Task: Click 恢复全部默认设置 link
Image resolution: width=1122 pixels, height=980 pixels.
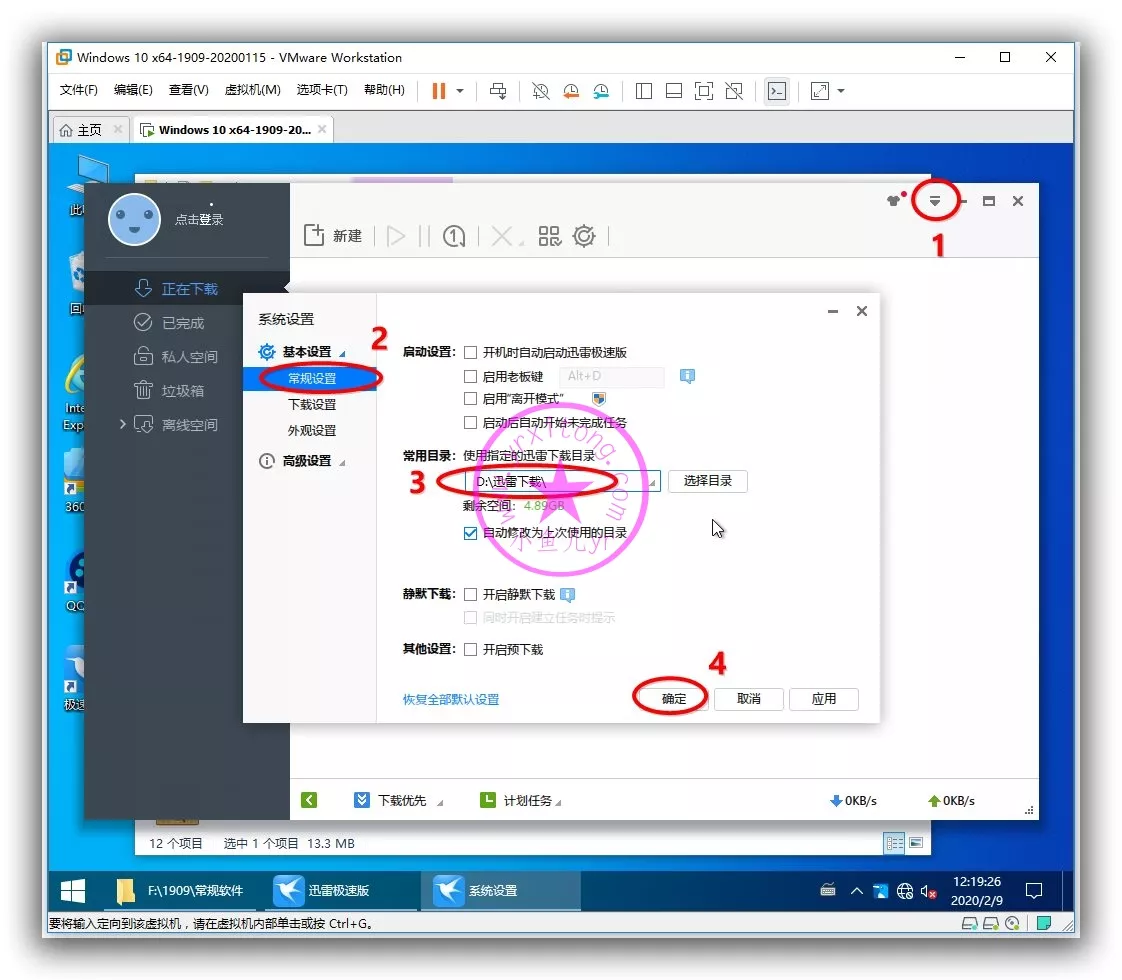Action: tap(450, 699)
